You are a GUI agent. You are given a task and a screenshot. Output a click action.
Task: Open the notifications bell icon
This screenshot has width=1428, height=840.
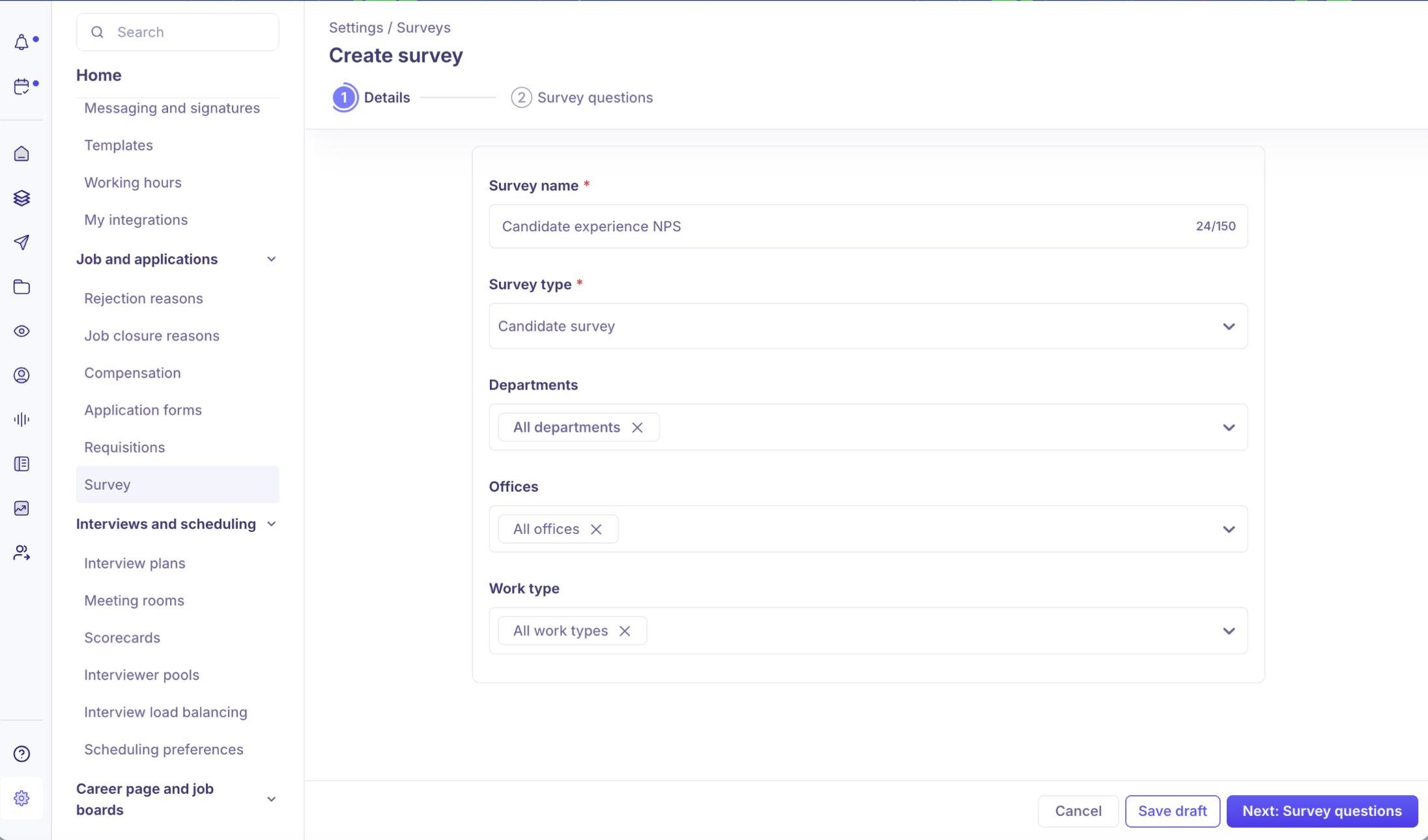pyautogui.click(x=21, y=42)
